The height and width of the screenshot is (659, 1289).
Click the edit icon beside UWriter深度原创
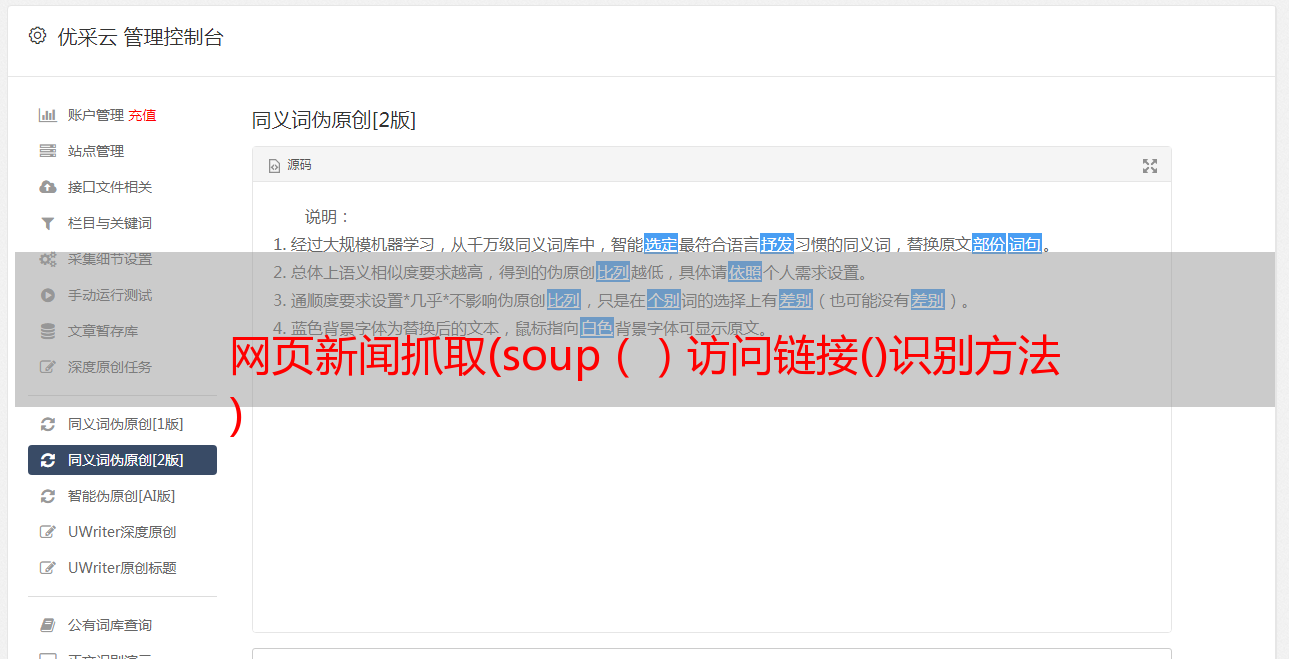(47, 532)
